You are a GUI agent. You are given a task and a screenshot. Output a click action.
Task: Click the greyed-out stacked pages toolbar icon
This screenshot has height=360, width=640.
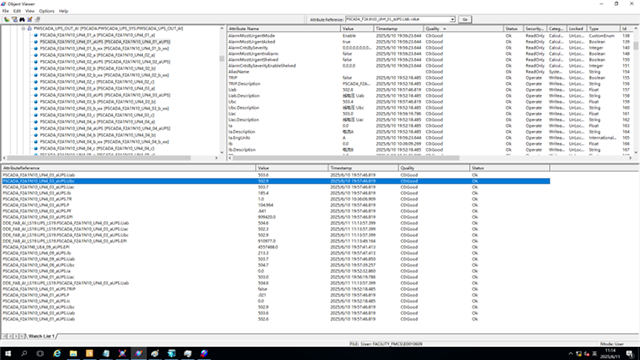(38, 19)
